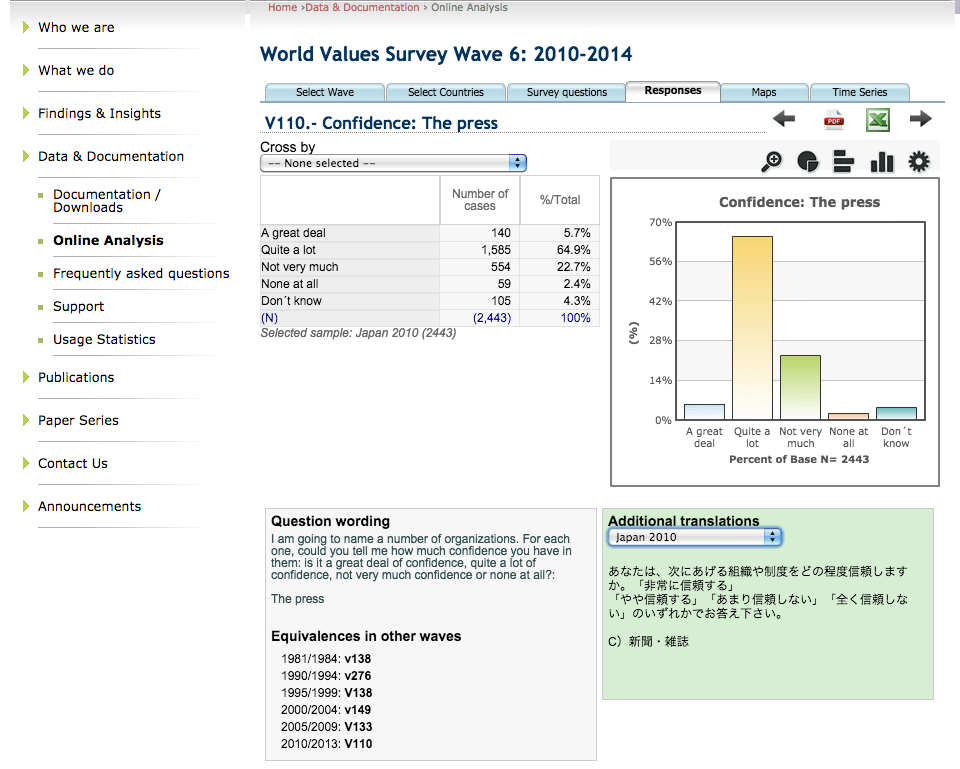The height and width of the screenshot is (769, 960).
Task: Download results as Excel file
Action: 877,120
